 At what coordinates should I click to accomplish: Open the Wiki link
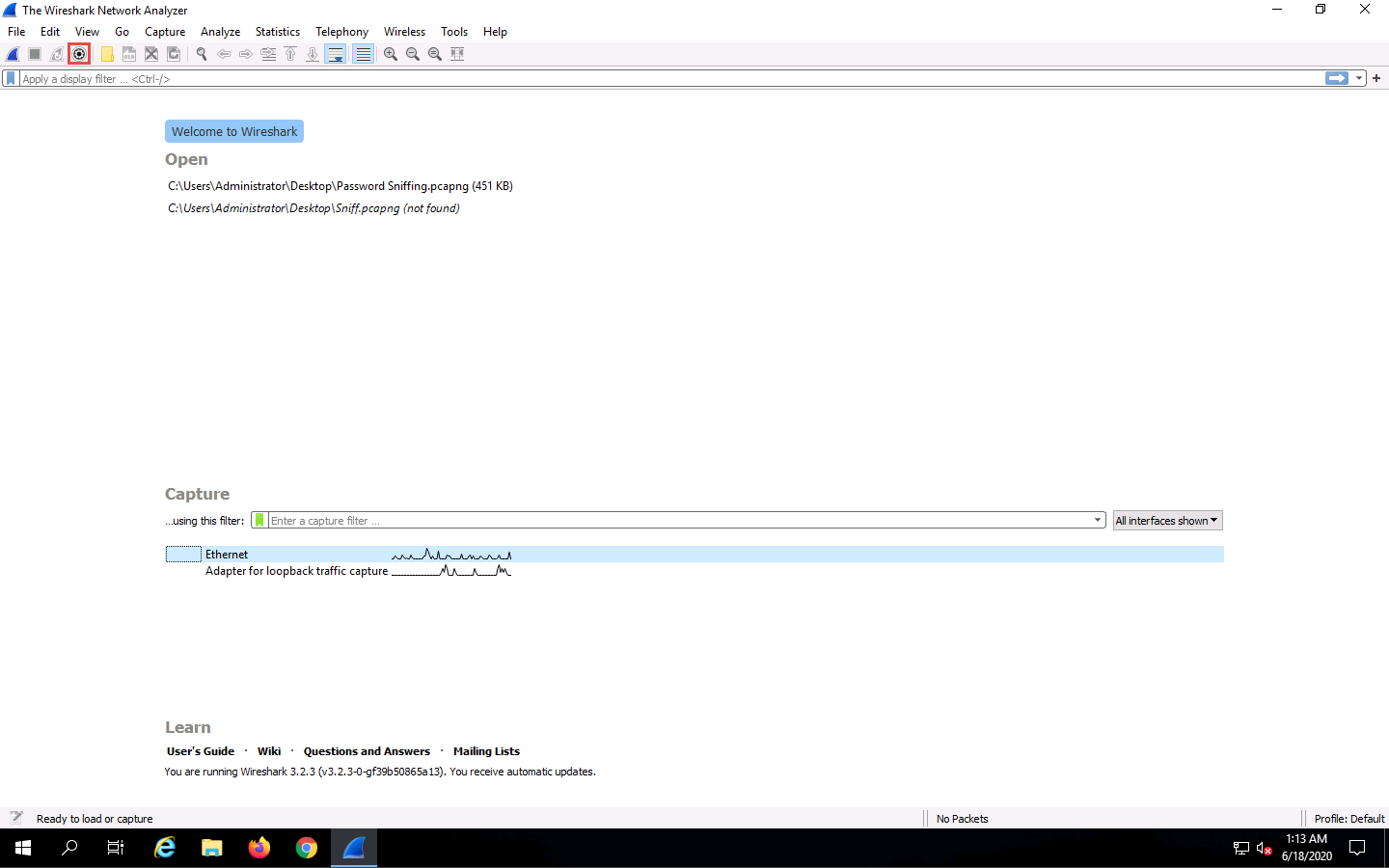click(269, 751)
